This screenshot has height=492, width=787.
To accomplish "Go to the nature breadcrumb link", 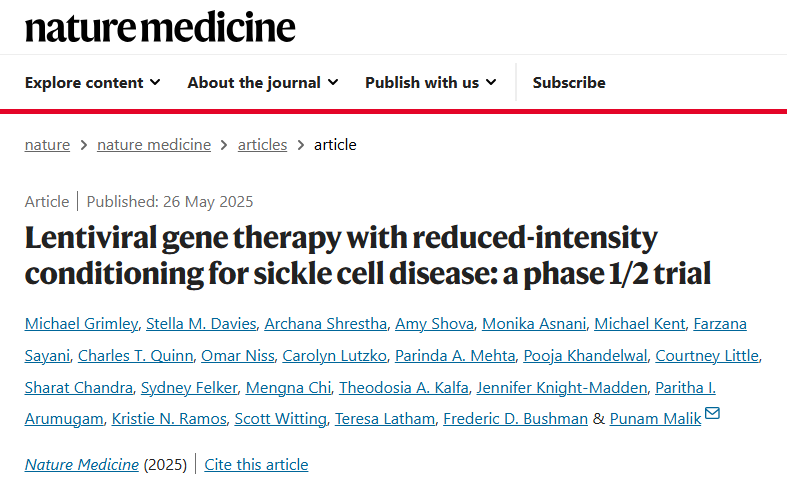I will pos(47,145).
